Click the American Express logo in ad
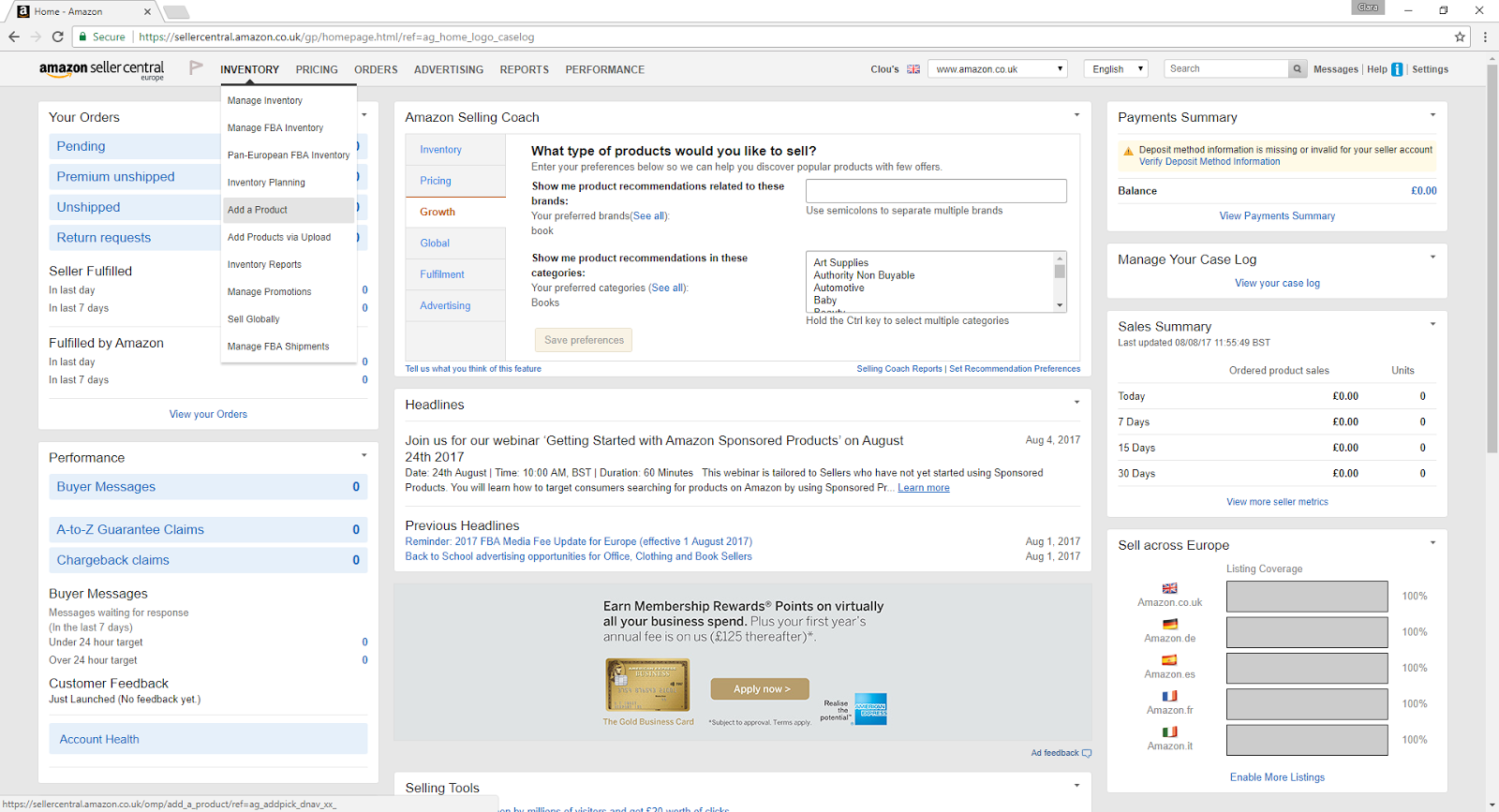 pos(871,709)
